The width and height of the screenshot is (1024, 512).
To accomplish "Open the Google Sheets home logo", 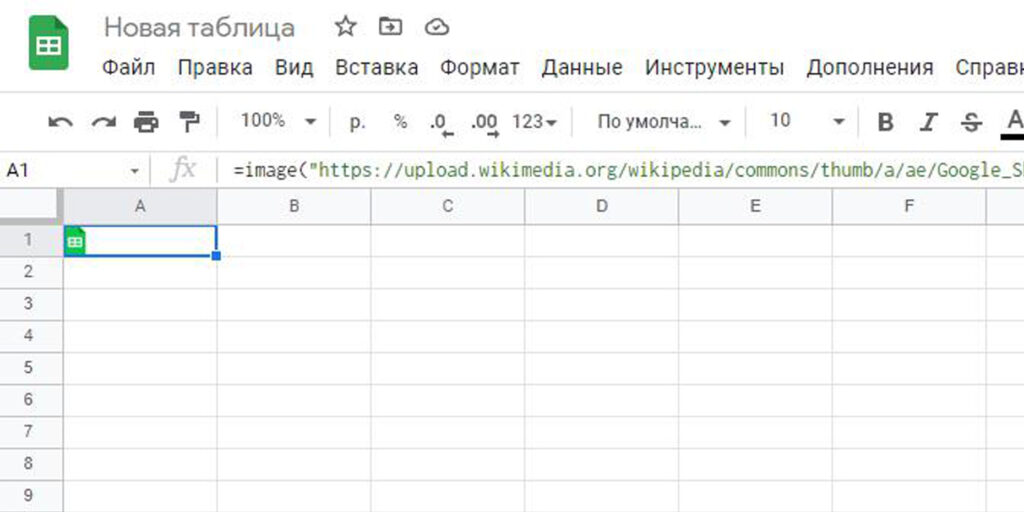I will (48, 45).
